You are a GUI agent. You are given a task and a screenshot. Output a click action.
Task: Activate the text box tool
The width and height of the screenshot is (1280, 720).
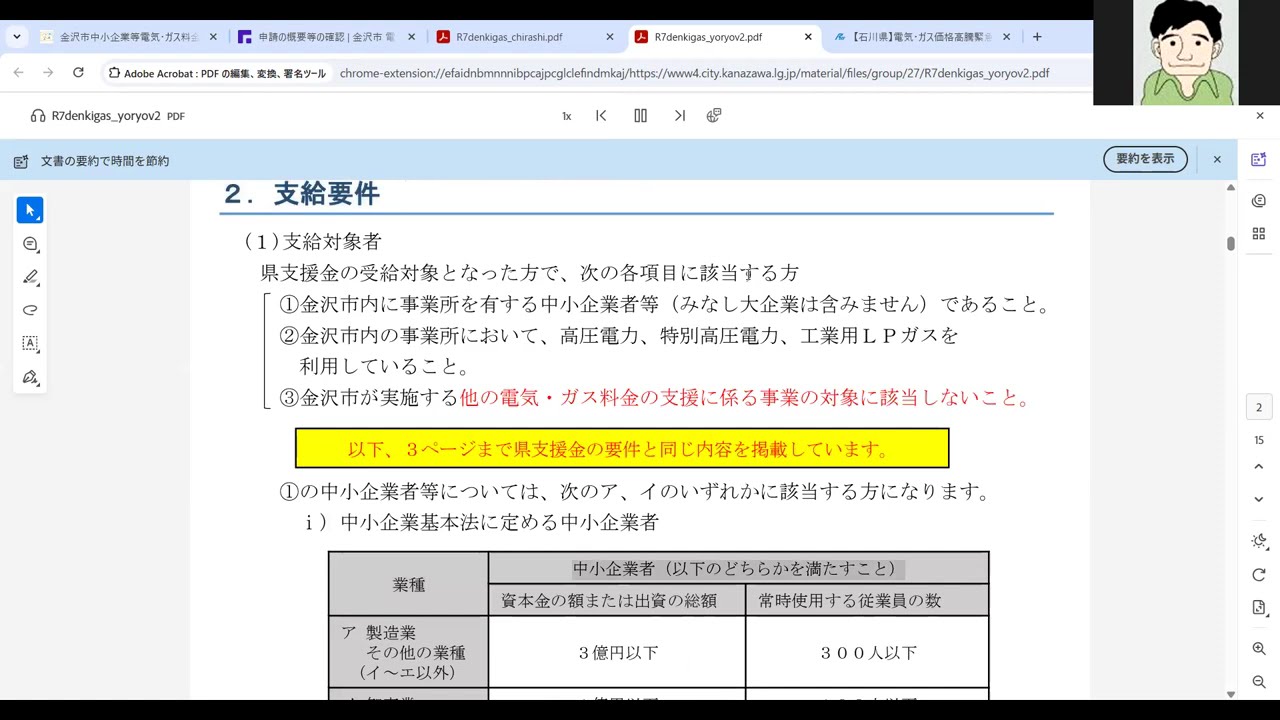pyautogui.click(x=30, y=344)
